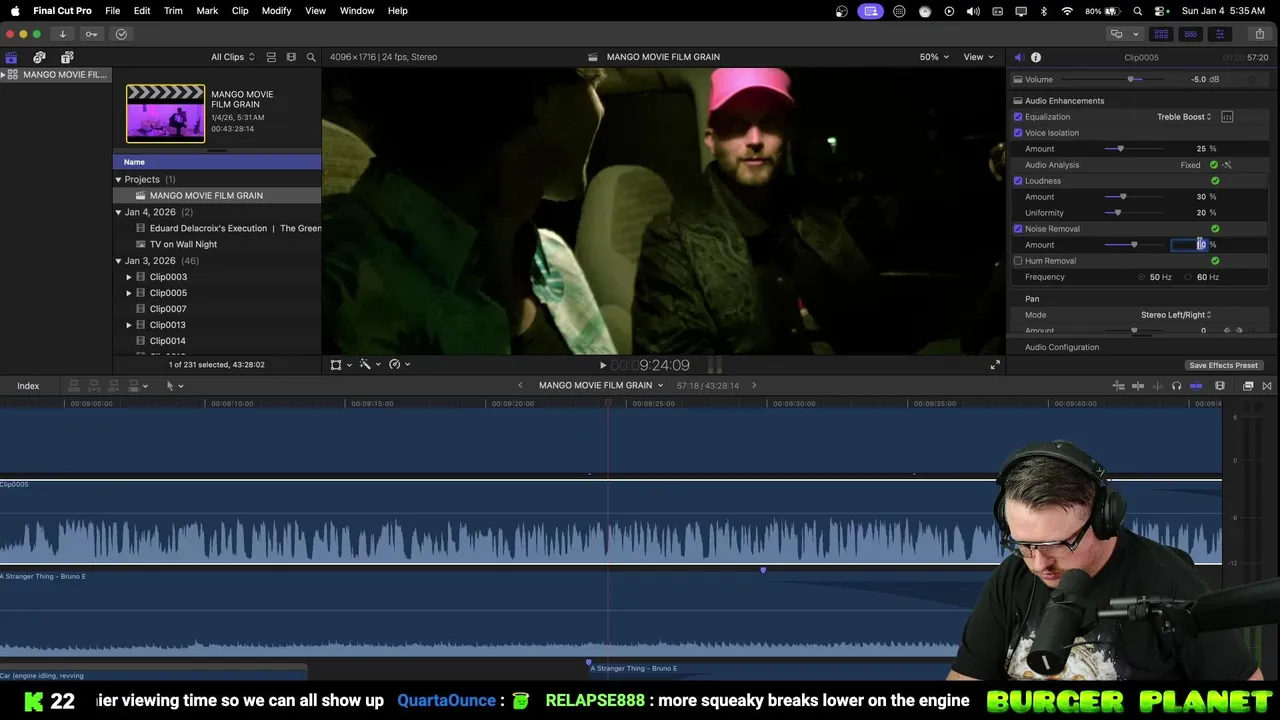Open the equalizer graphic editor icon
The width and height of the screenshot is (1280, 720).
tap(1227, 117)
